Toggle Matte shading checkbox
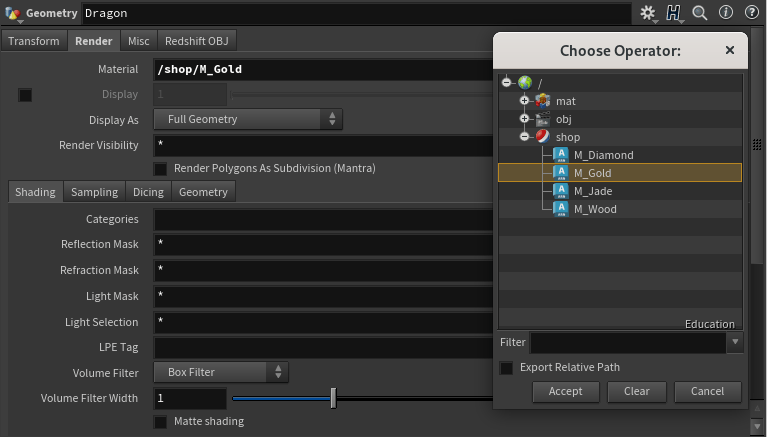The width and height of the screenshot is (768, 437). pyautogui.click(x=160, y=422)
